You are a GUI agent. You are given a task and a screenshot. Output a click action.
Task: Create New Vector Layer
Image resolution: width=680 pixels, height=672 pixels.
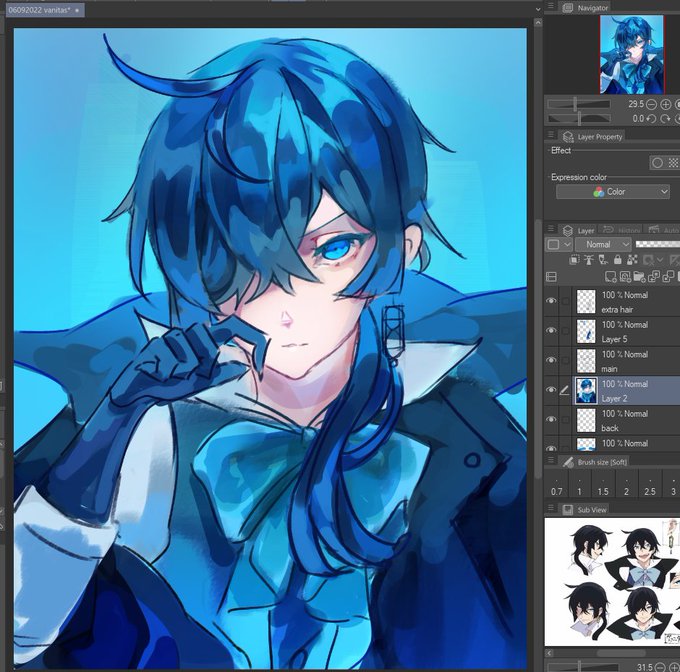(625, 277)
